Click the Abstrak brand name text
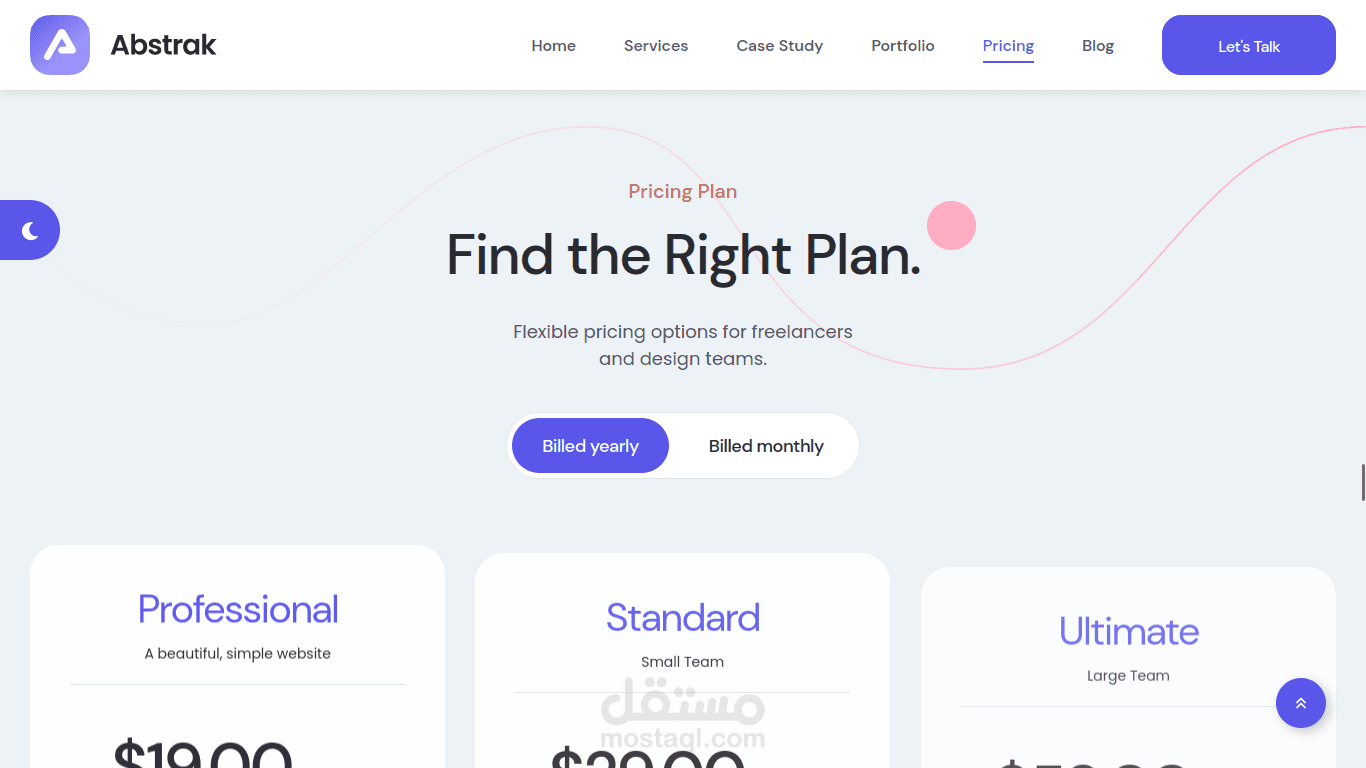This screenshot has width=1366, height=768. (163, 45)
